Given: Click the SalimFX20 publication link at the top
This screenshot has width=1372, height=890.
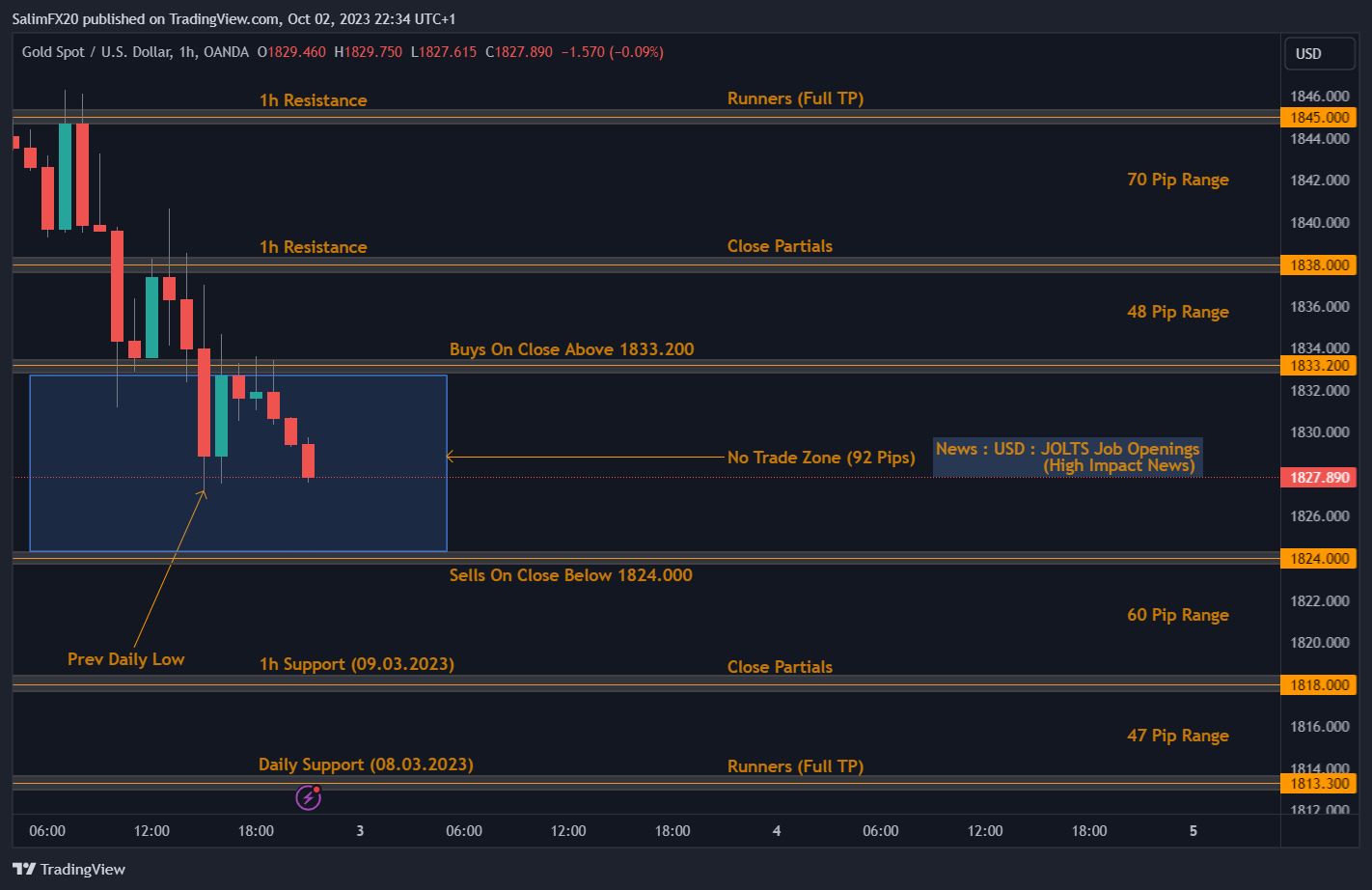Looking at the screenshot, I should [x=45, y=18].
